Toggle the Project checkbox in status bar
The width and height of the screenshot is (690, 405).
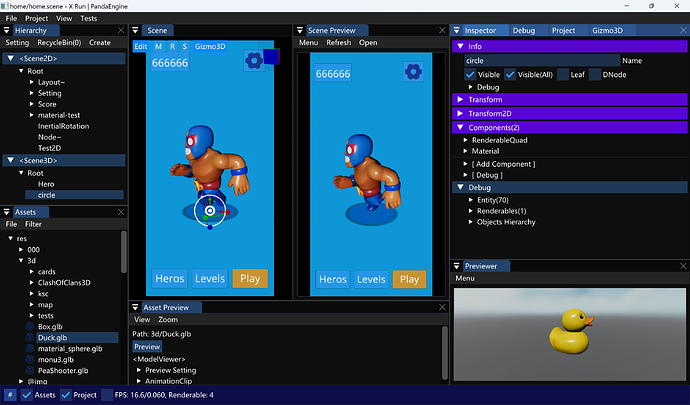[x=66, y=395]
